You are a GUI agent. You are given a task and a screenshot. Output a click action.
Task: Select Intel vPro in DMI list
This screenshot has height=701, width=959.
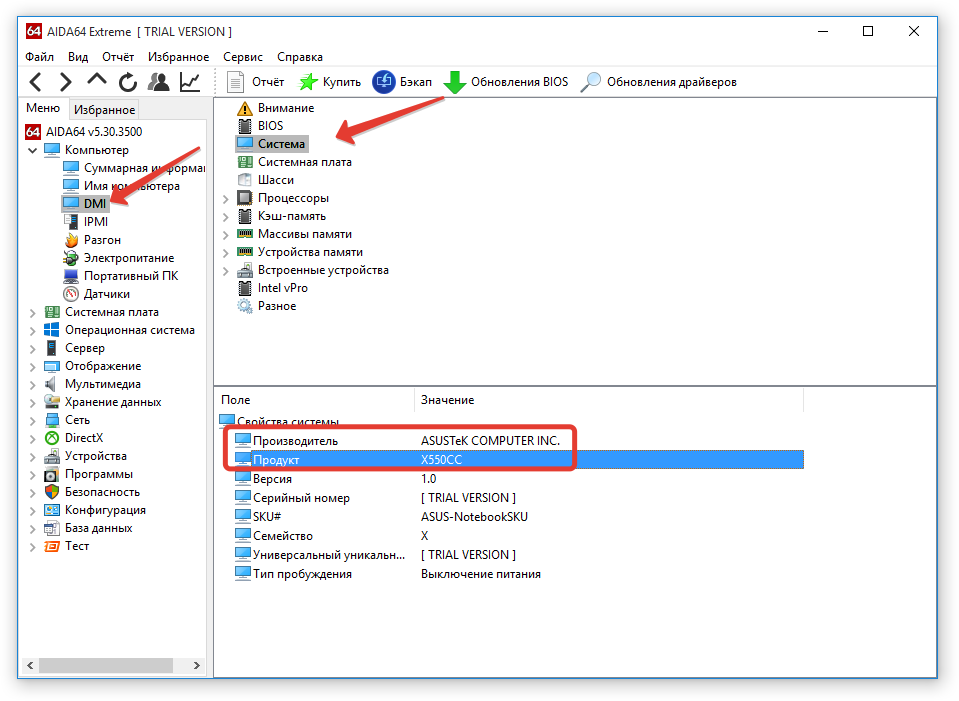(272, 287)
